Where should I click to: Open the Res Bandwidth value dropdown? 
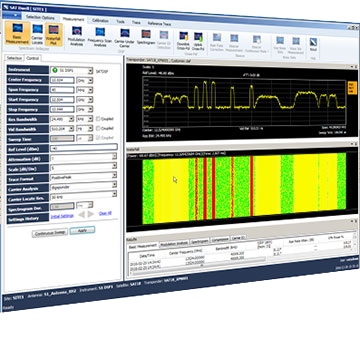click(x=71, y=119)
